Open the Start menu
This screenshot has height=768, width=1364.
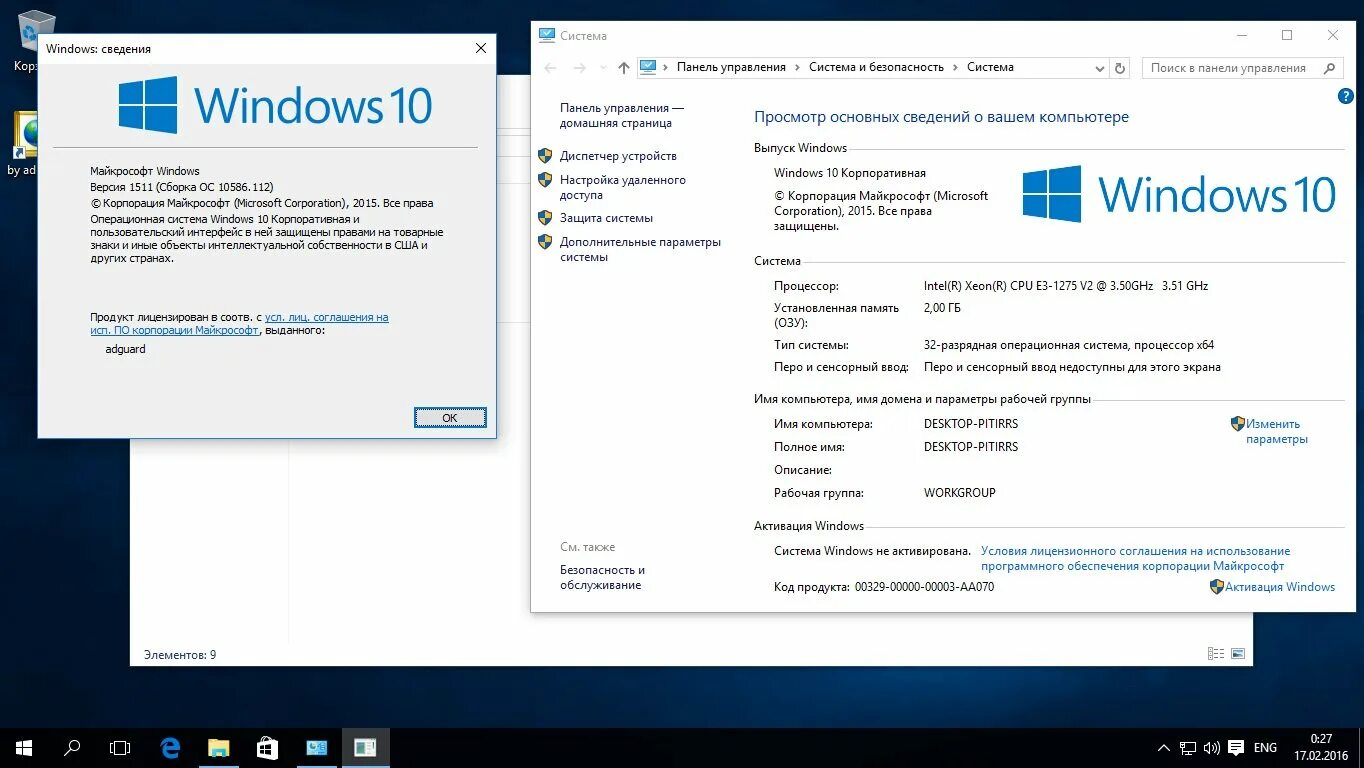(24, 747)
